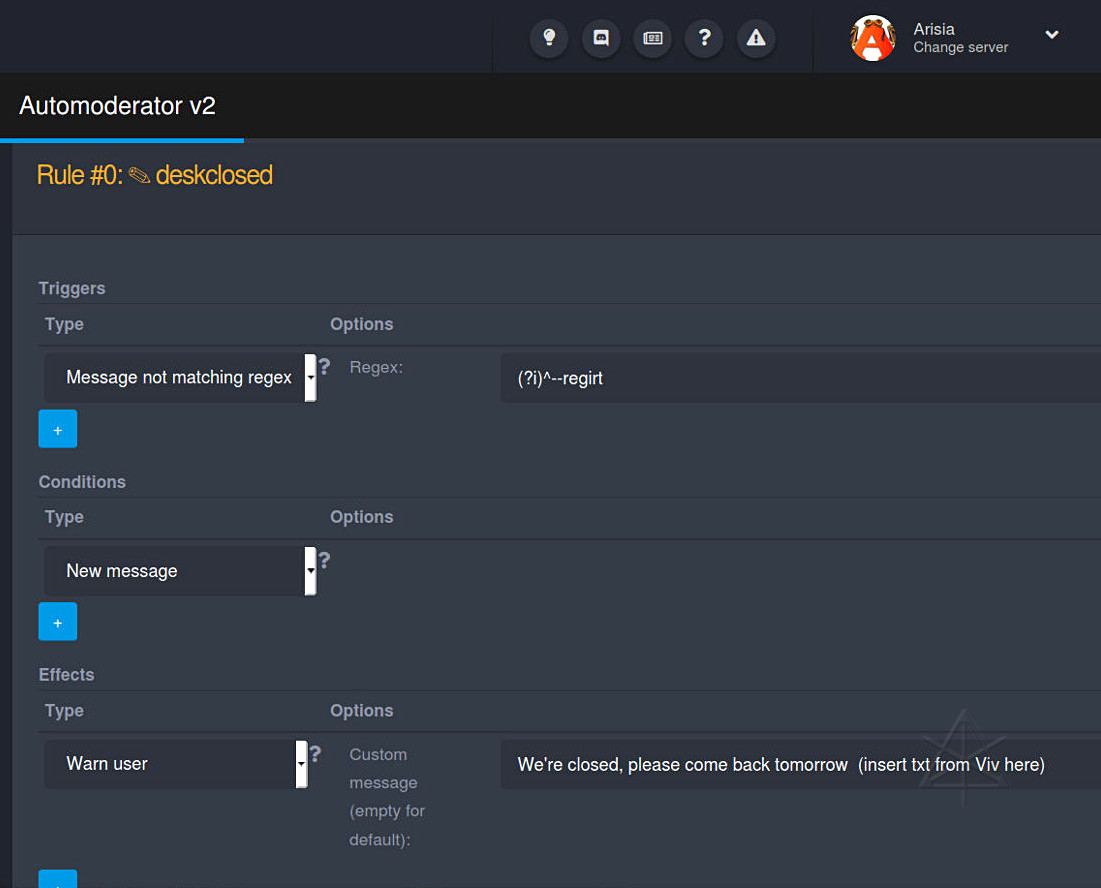The width and height of the screenshot is (1101, 888).
Task: Open the 'Message not matching regex' trigger dropdown
Action: 180,377
